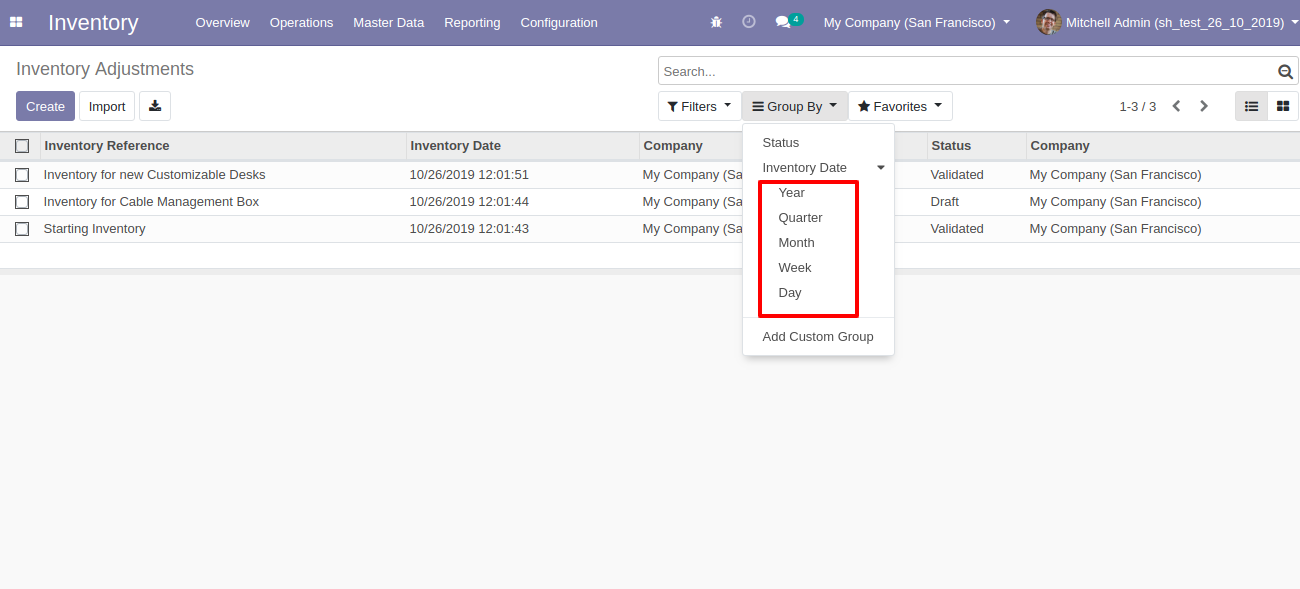This screenshot has width=1300, height=589.
Task: Check the Starting Inventory row checkbox
Action: (22, 229)
